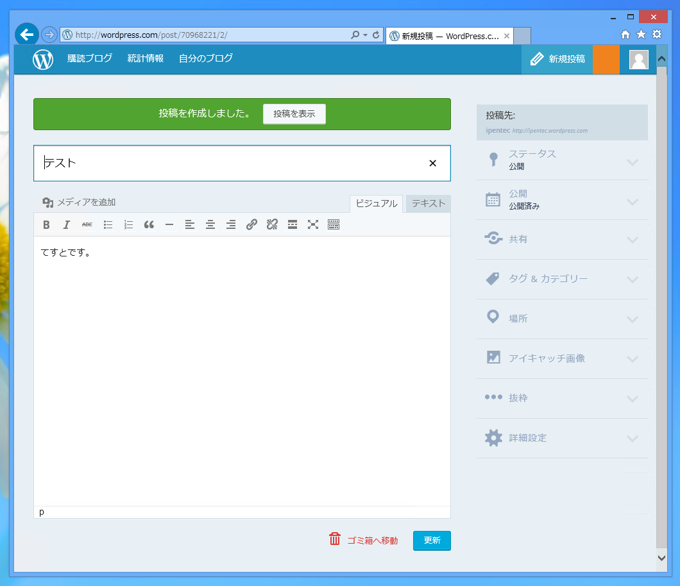Image resolution: width=680 pixels, height=586 pixels.
Task: Expand the タグ & カテゴリー section
Action: coord(562,279)
